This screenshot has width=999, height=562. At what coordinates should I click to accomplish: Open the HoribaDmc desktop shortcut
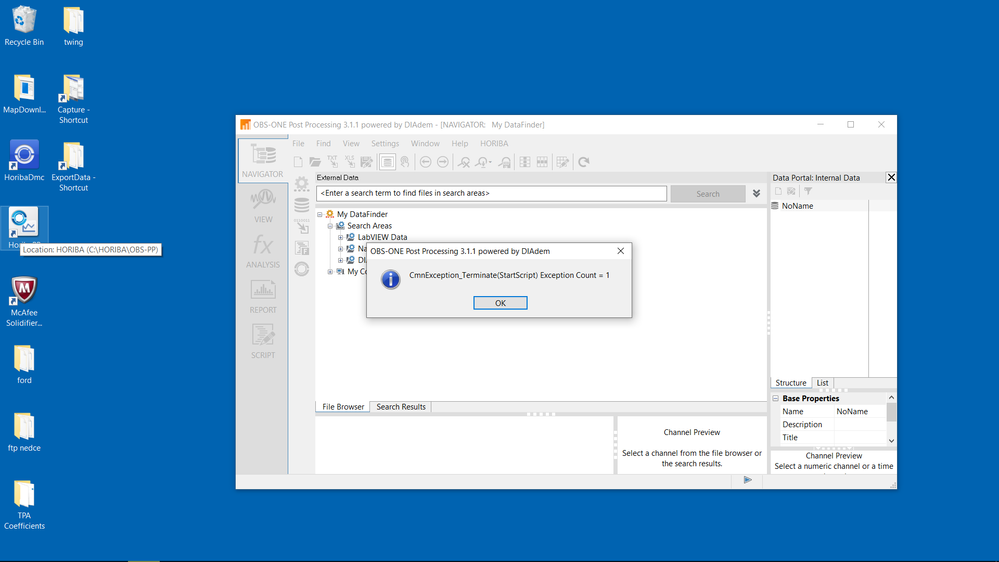click(24, 161)
